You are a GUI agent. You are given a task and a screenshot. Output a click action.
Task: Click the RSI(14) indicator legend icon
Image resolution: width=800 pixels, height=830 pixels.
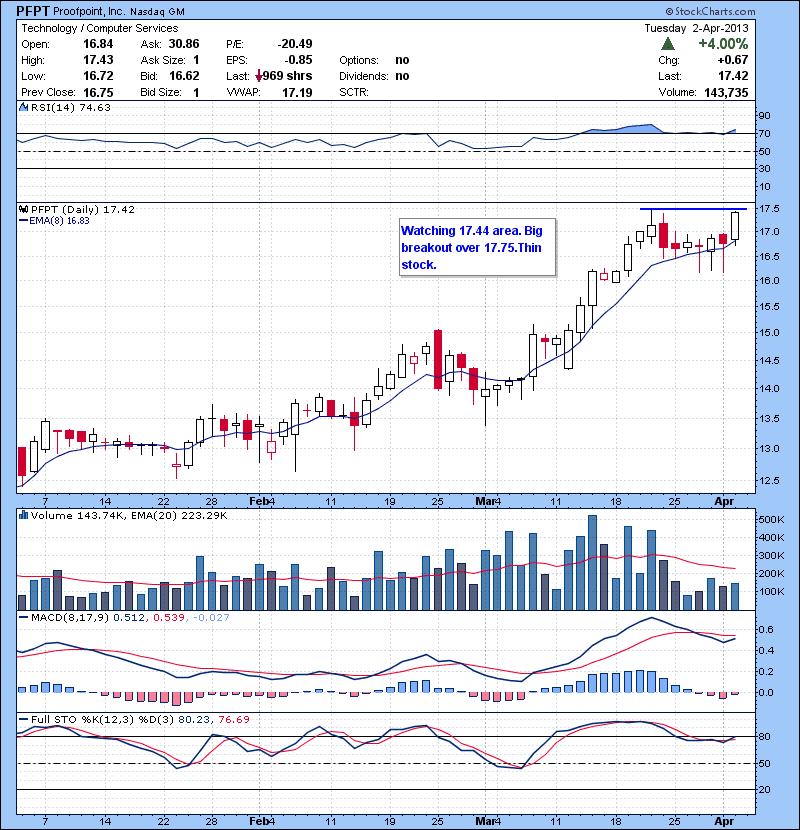point(24,107)
